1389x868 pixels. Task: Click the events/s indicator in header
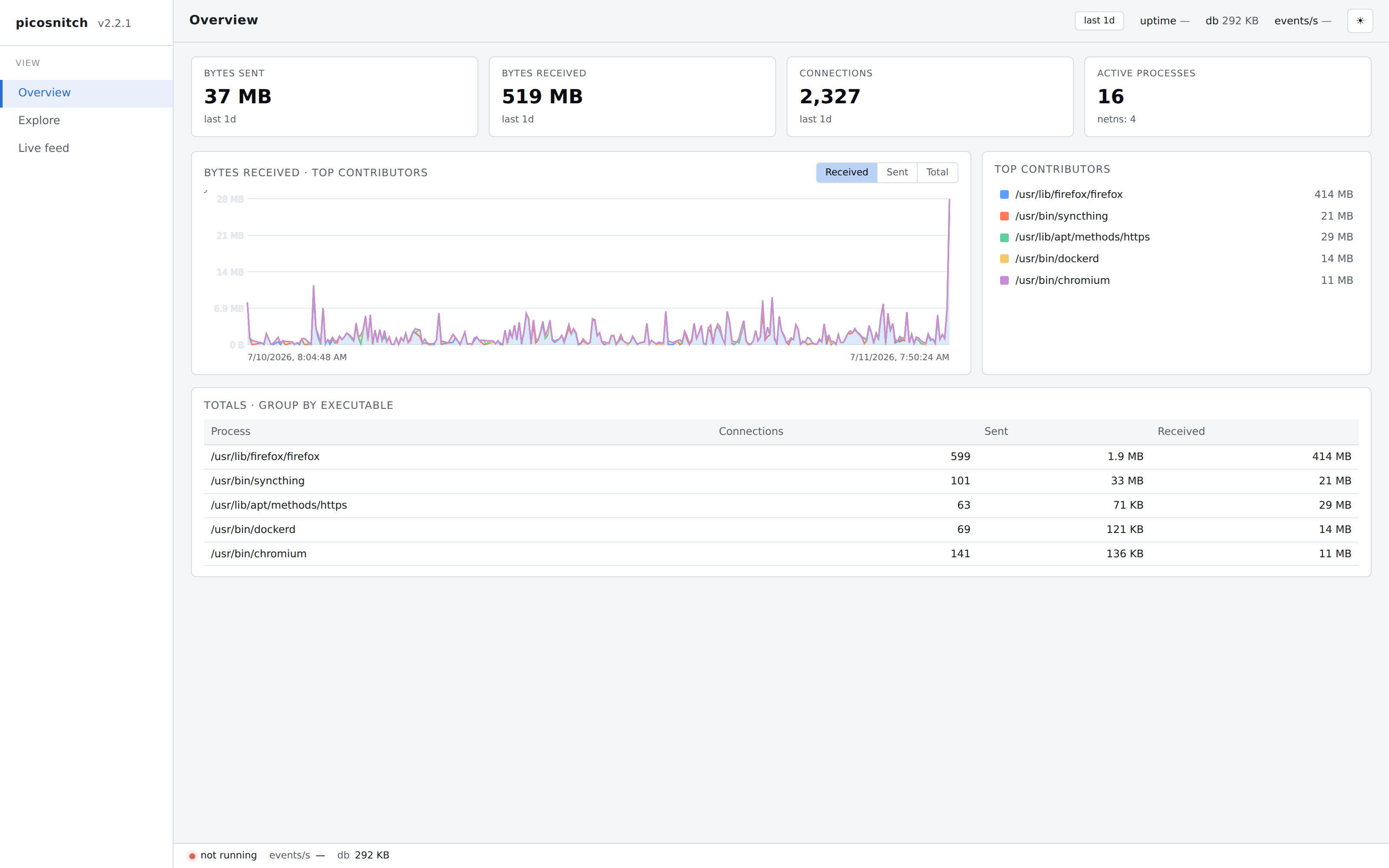click(x=1302, y=21)
